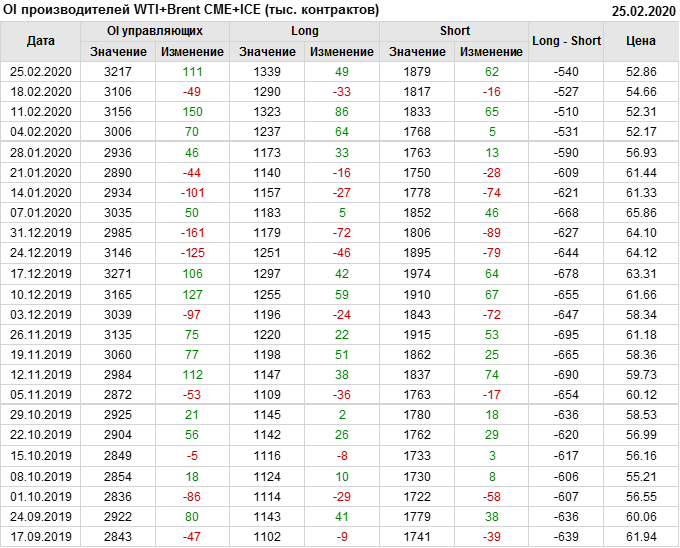
Task: Click the 'Дата' column header
Action: 41,41
